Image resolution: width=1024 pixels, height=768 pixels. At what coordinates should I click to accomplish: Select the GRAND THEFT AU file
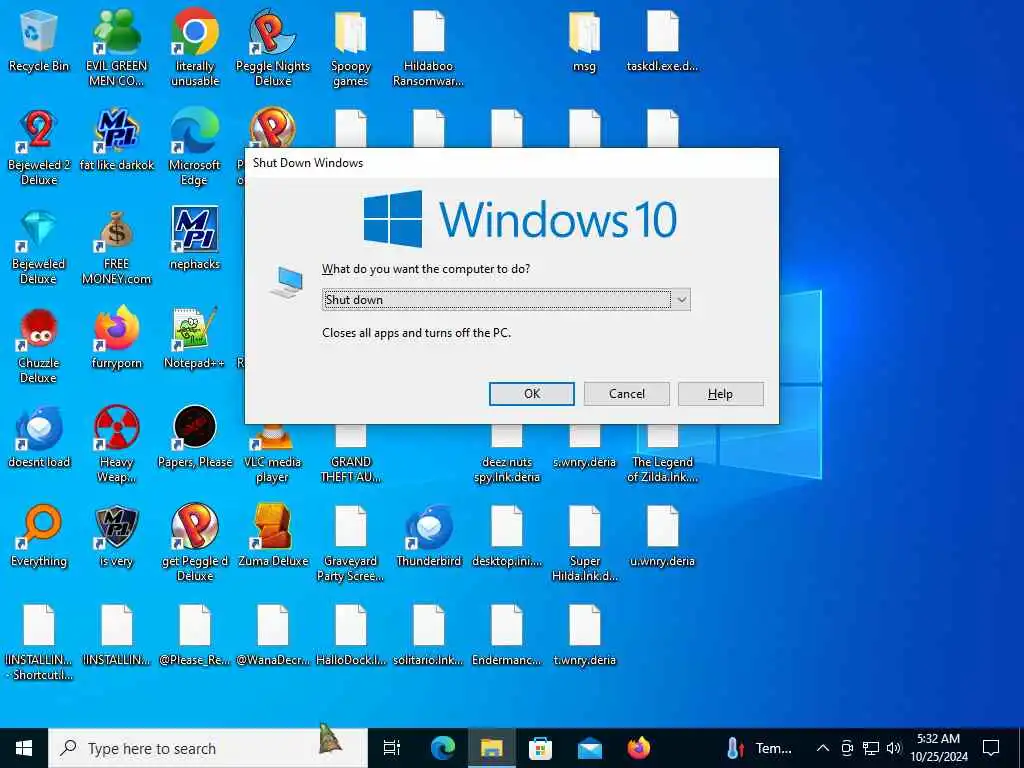[351, 455]
